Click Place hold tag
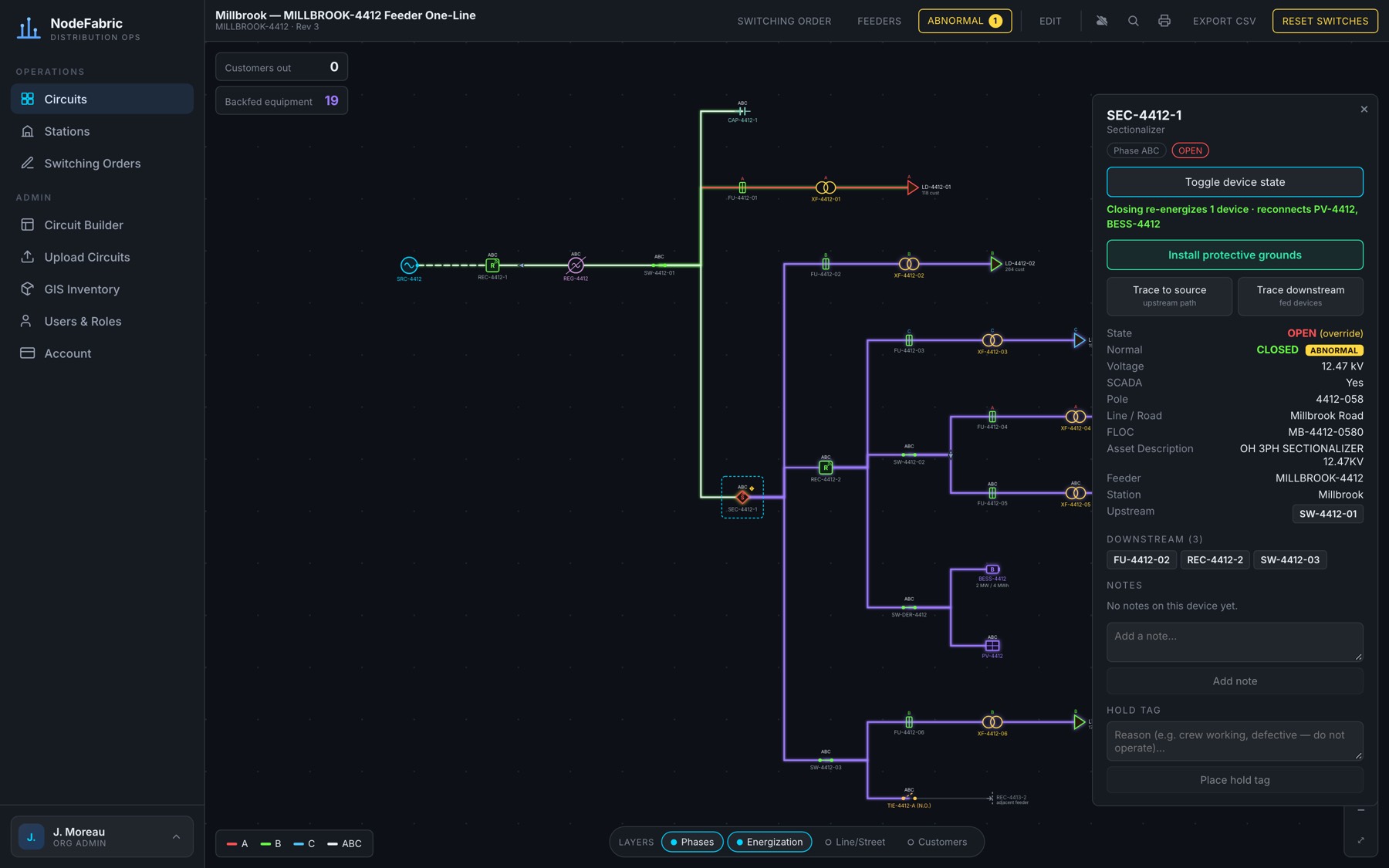The height and width of the screenshot is (868, 1389). (x=1235, y=780)
